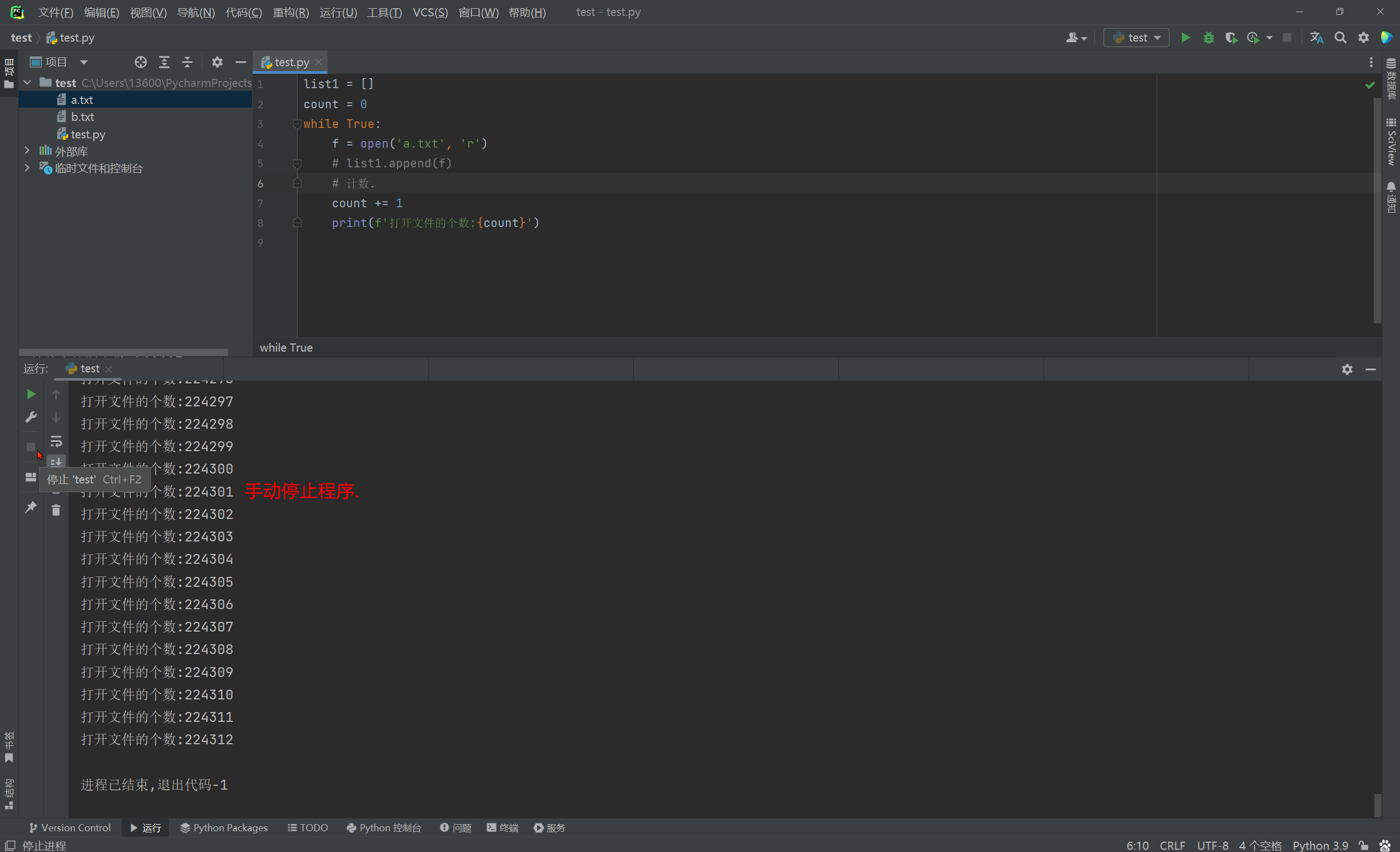Click the green inspection checkmark in editor
Screen dimensions: 1400x852
1370,85
